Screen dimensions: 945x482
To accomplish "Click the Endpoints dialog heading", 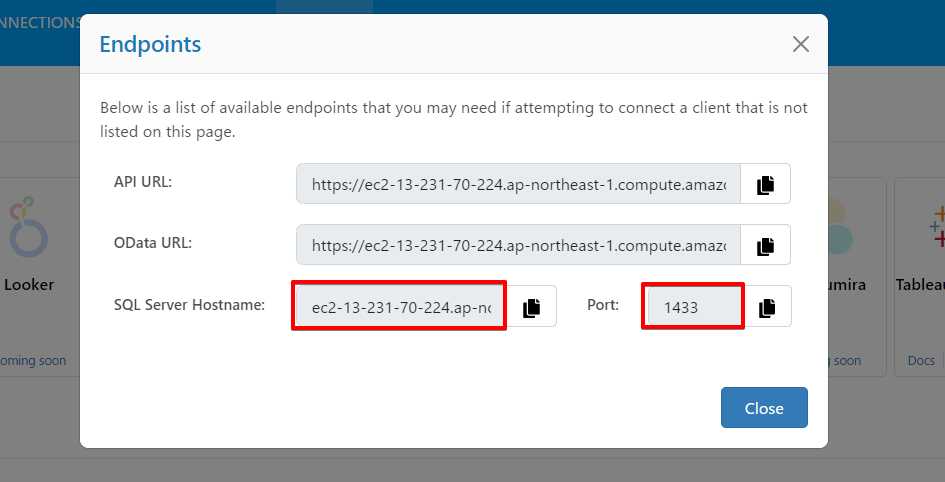I will (150, 44).
